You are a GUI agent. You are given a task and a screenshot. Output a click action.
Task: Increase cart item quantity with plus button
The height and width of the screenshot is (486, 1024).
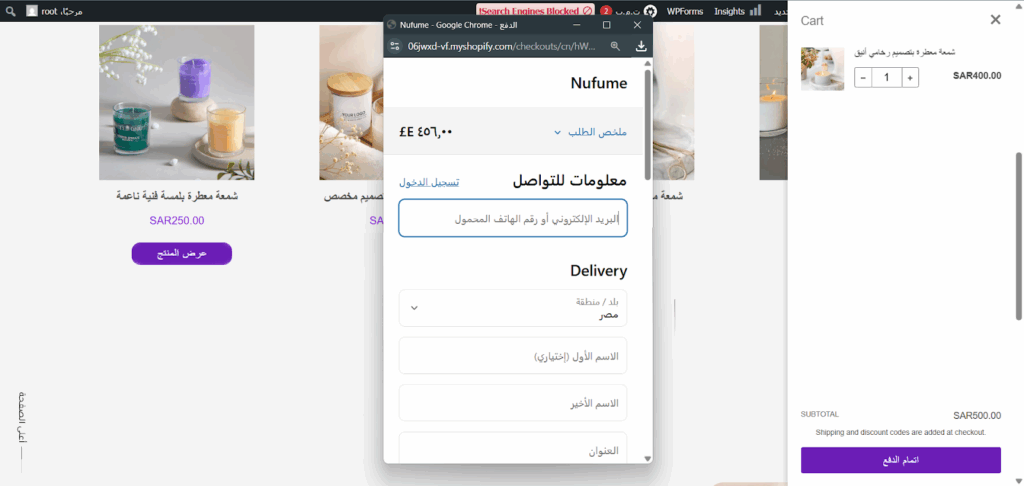[x=910, y=78]
